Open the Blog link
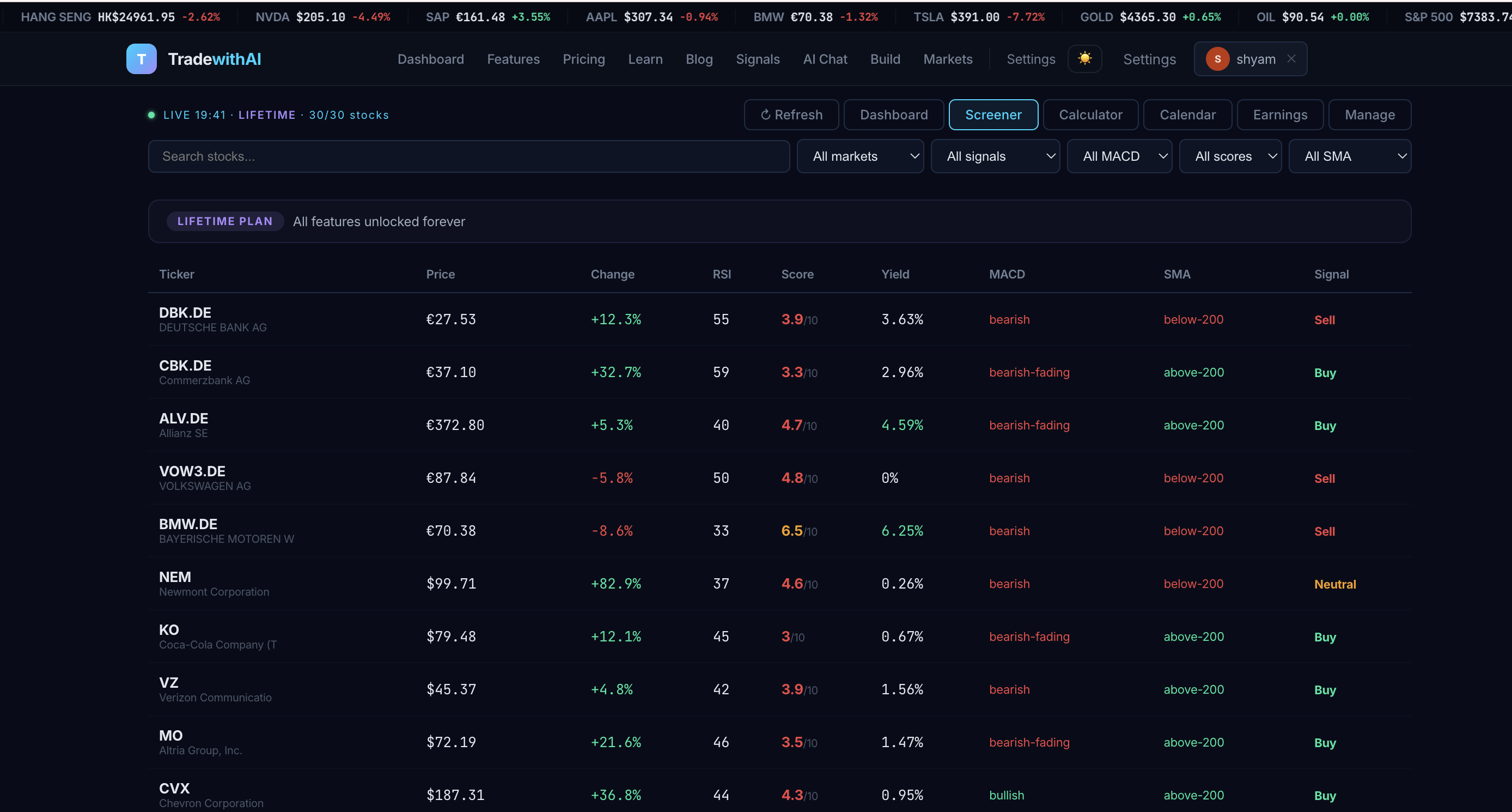Viewport: 1512px width, 812px height. (699, 59)
